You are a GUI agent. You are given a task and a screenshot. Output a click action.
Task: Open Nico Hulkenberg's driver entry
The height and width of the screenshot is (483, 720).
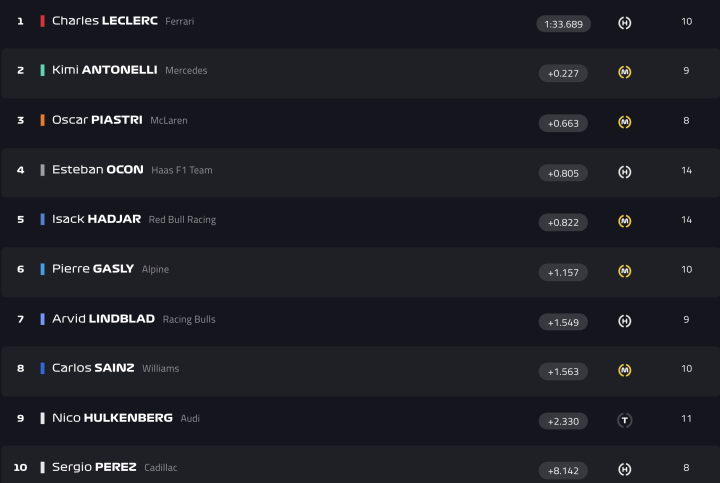(x=112, y=418)
